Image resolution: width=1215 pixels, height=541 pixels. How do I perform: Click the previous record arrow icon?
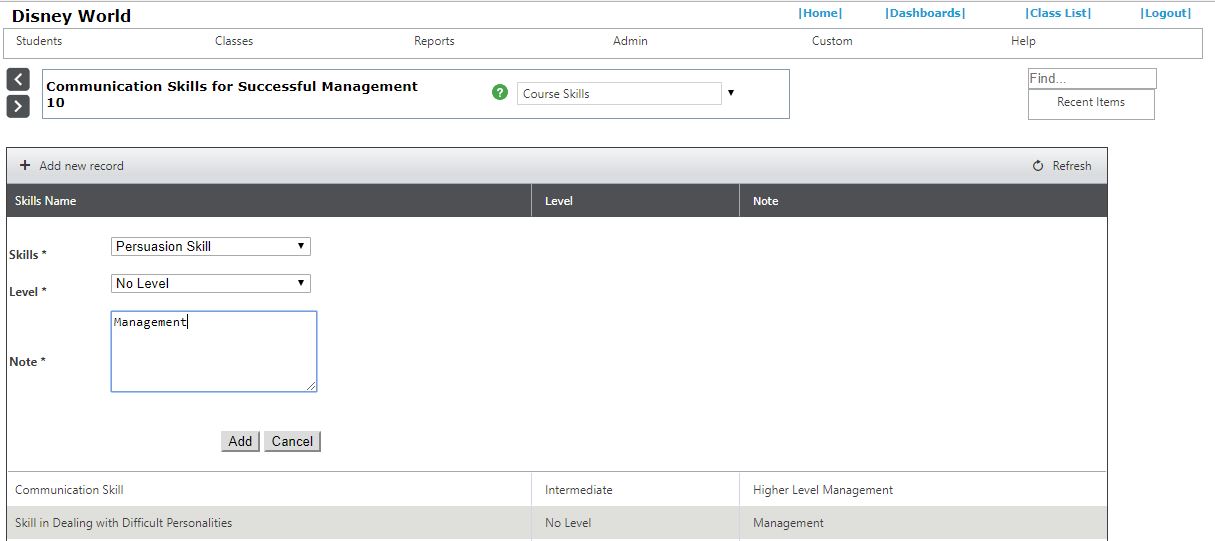(x=18, y=80)
